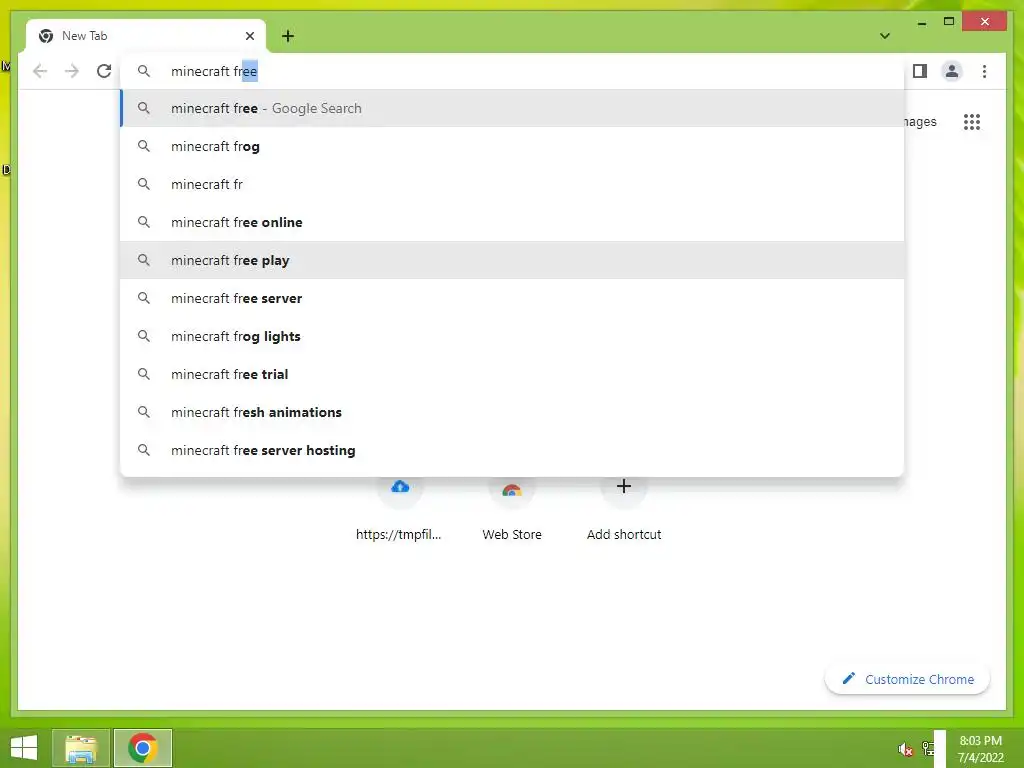Click the browser forward arrow
The height and width of the screenshot is (768, 1024).
point(72,71)
